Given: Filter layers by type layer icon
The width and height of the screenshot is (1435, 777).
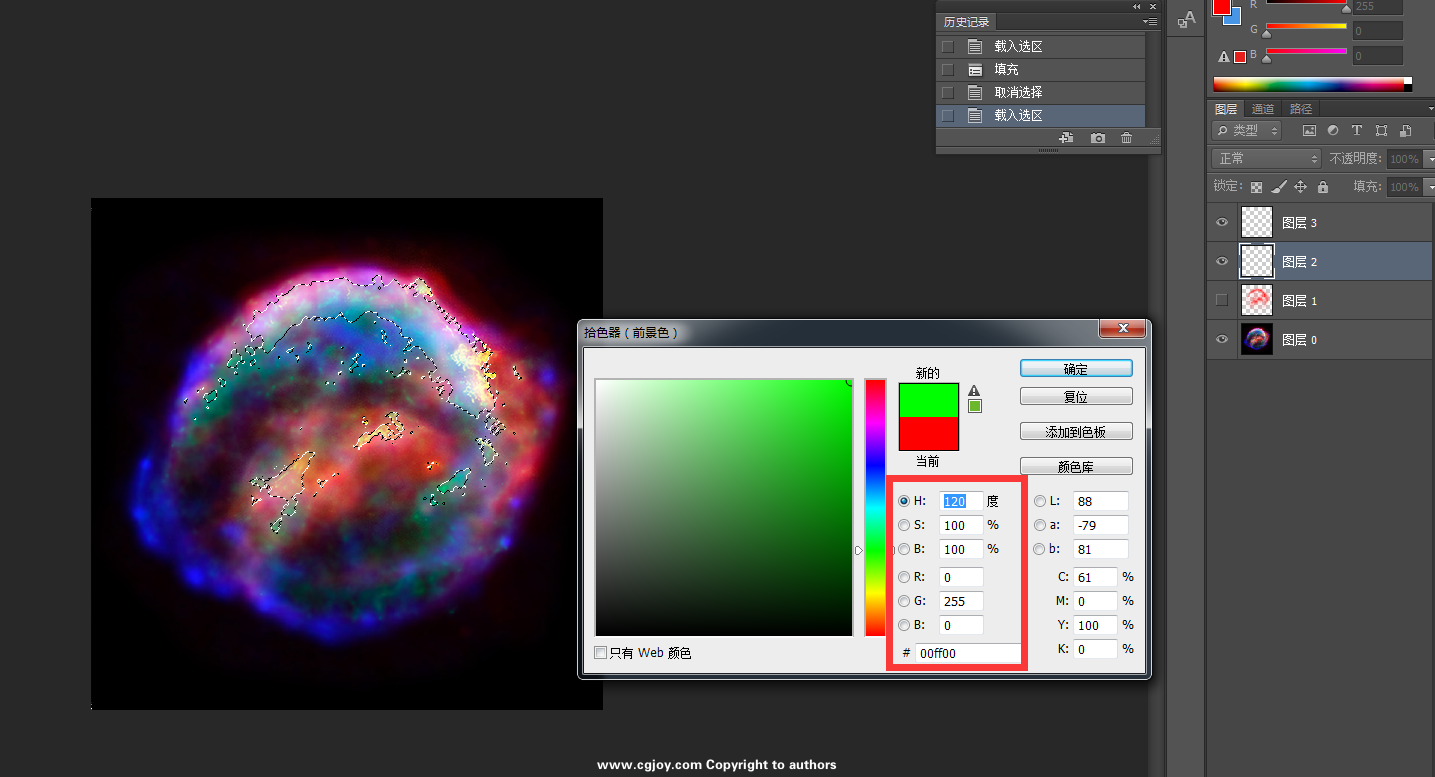Looking at the screenshot, I should (x=1357, y=131).
